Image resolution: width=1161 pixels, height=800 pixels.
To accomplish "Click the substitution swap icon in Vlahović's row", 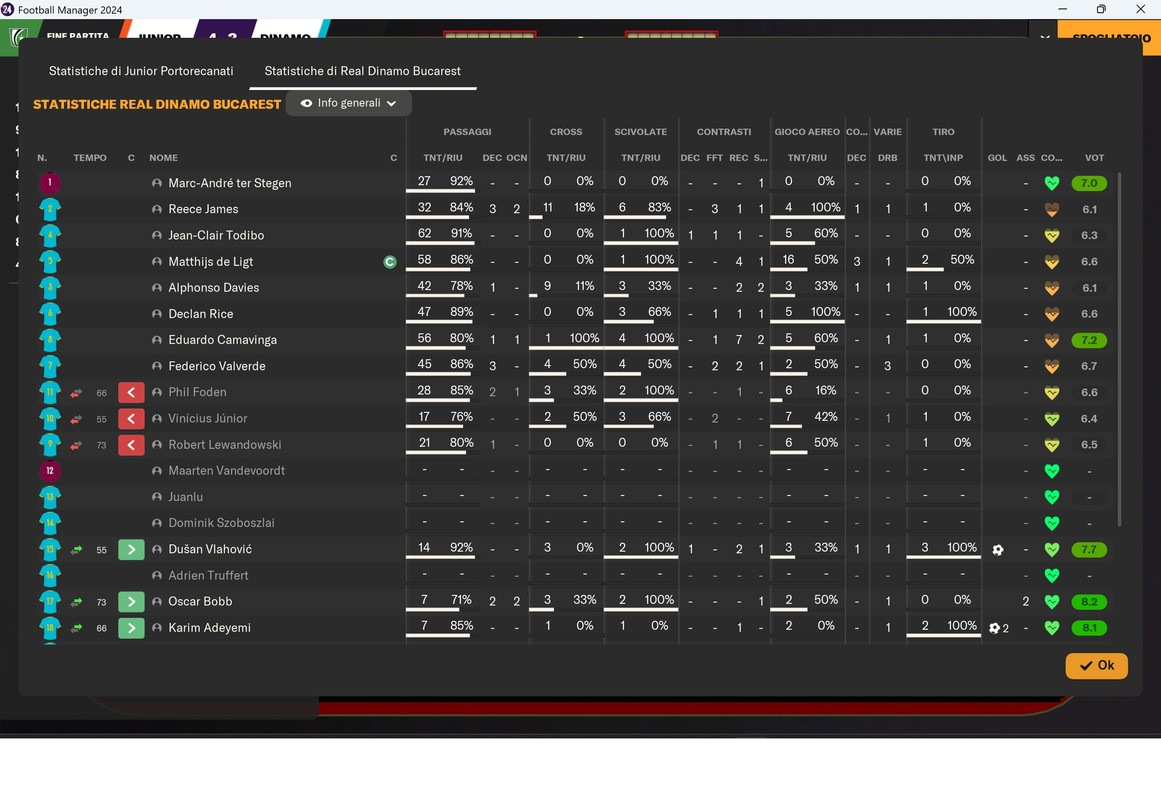I will [x=76, y=550].
